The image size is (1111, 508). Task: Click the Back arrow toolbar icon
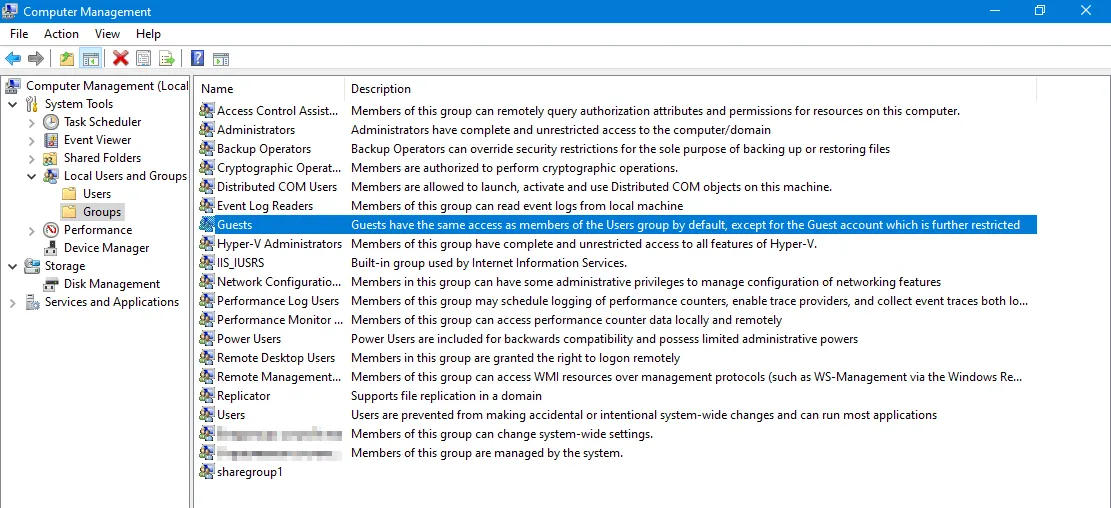point(13,59)
